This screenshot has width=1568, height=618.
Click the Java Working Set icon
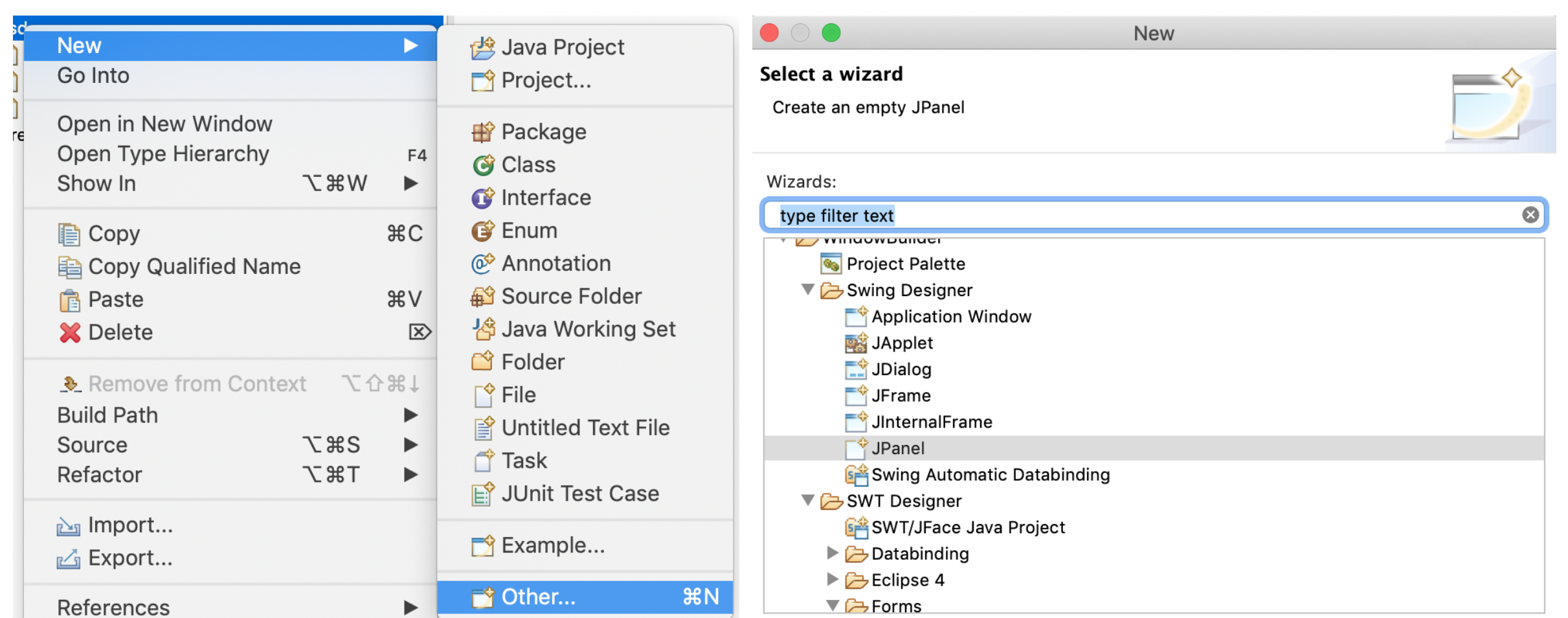[482, 329]
